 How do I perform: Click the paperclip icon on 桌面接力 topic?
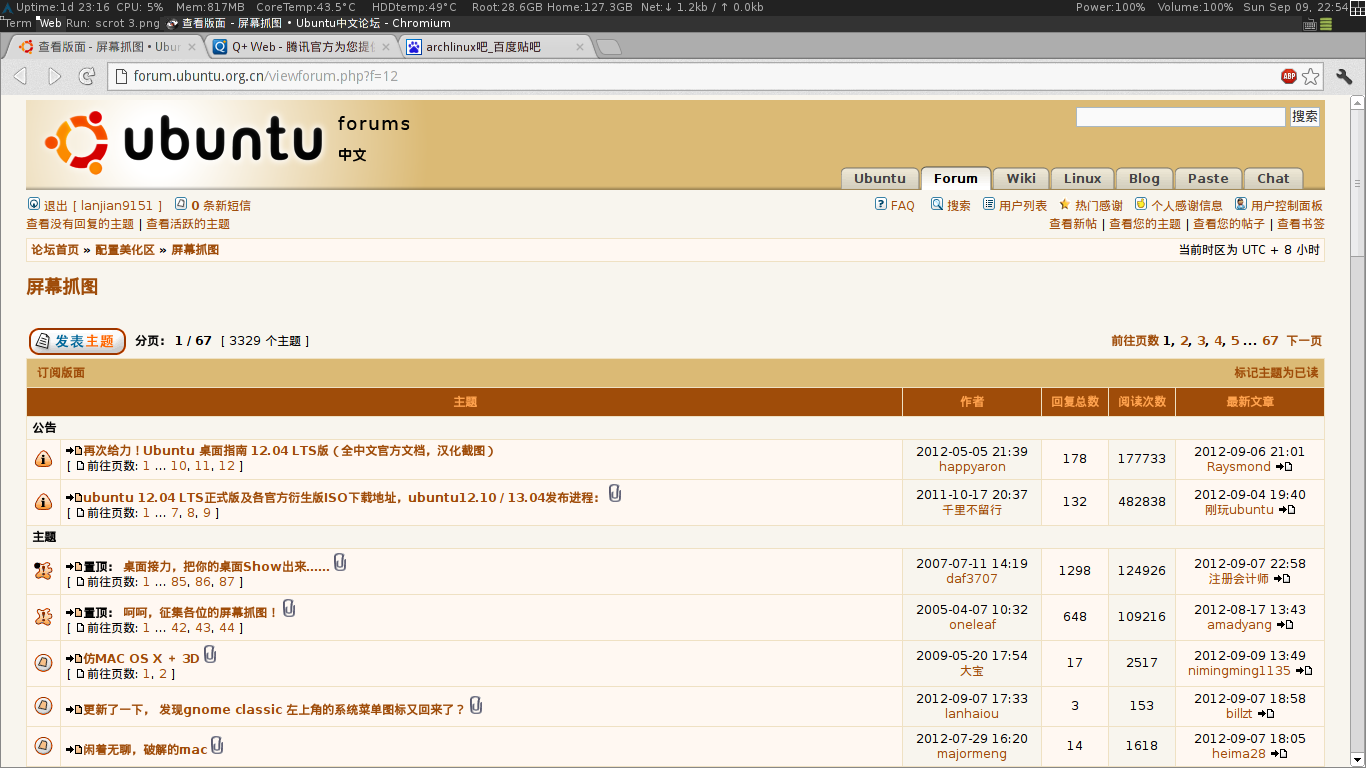(x=340, y=562)
